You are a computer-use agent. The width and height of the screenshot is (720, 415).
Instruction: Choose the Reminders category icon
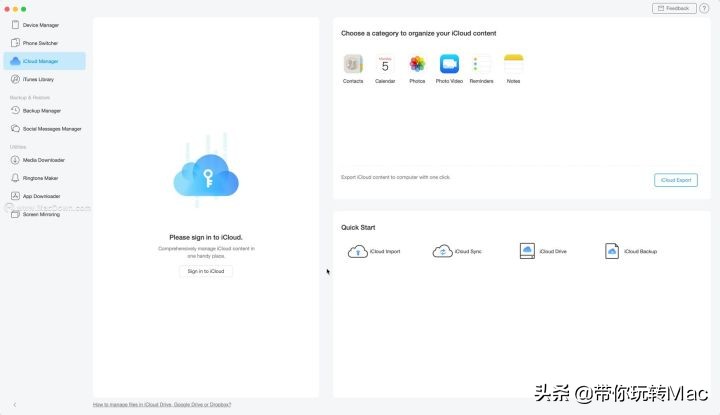pyautogui.click(x=481, y=64)
